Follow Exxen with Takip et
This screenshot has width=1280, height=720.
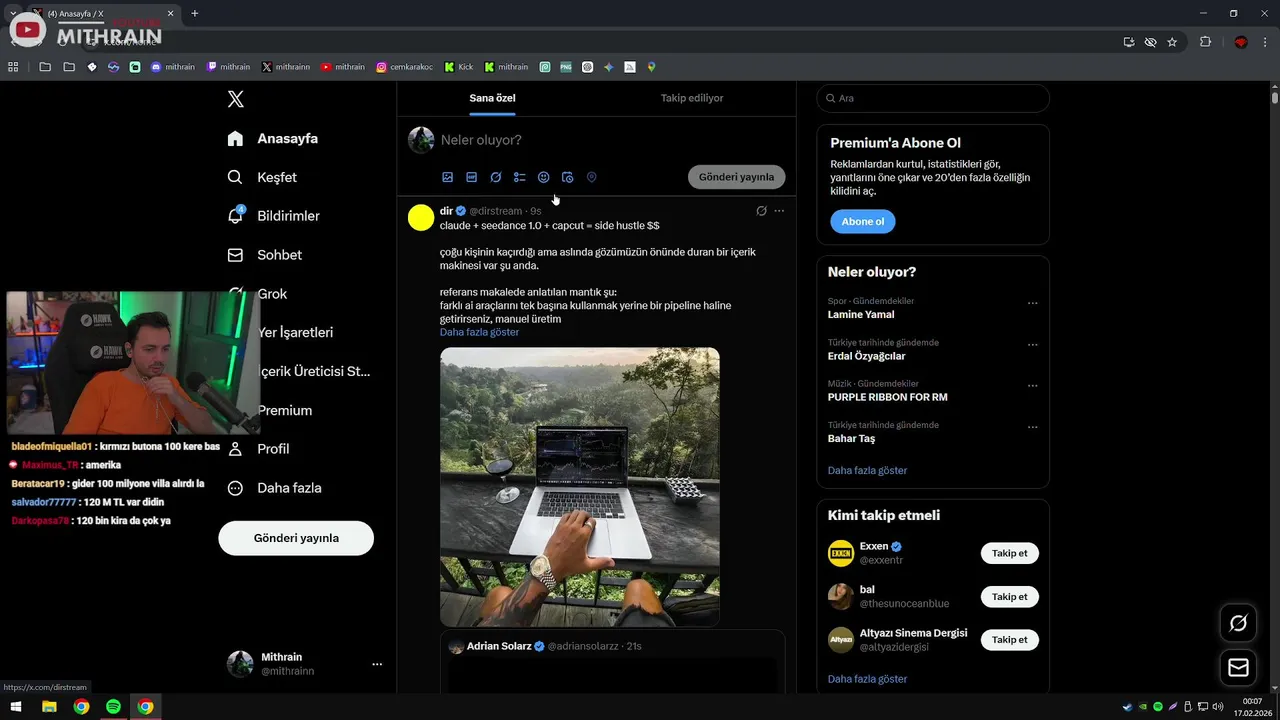click(1010, 553)
